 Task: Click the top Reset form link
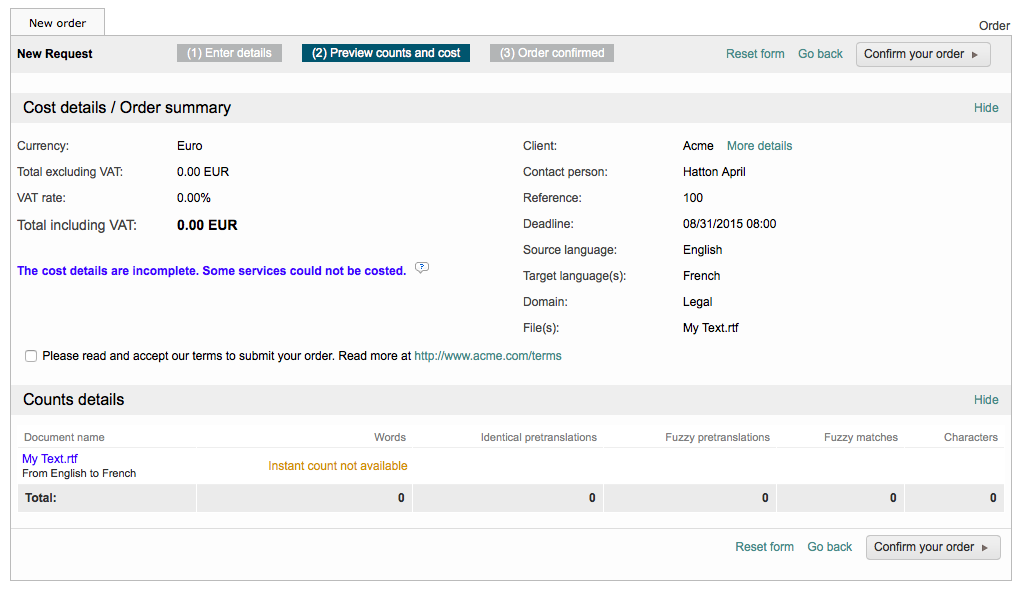click(755, 54)
